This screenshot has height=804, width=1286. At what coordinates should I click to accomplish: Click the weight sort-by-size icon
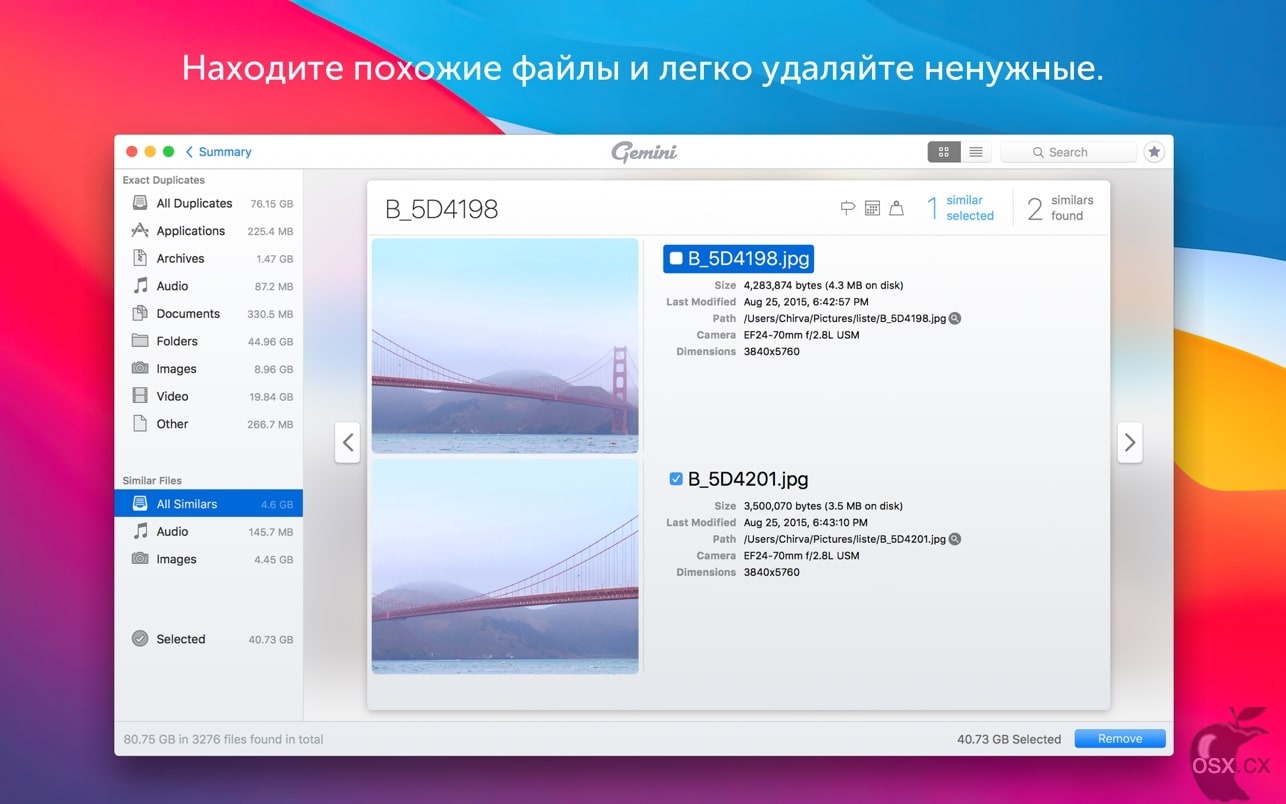pyautogui.click(x=897, y=208)
